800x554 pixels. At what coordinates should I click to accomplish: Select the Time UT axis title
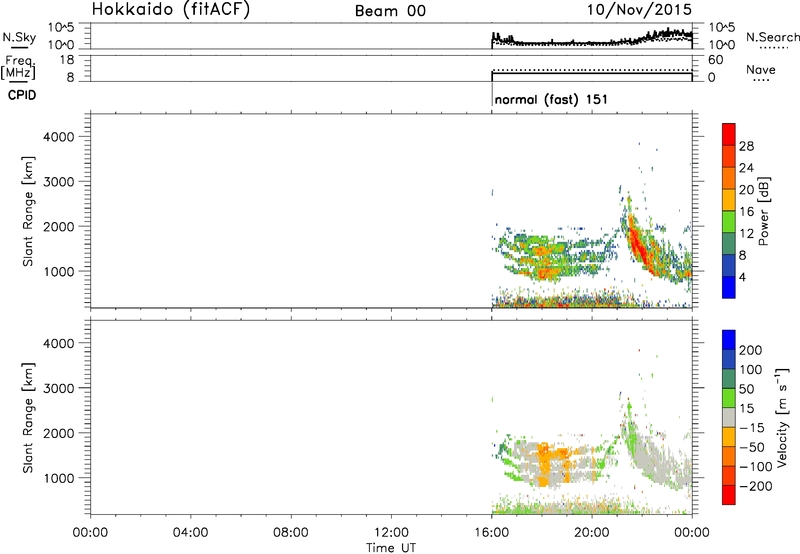click(391, 548)
